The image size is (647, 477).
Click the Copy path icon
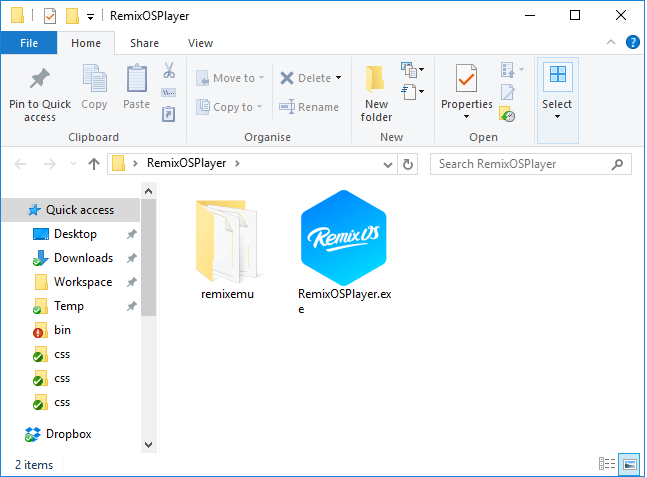coord(169,92)
